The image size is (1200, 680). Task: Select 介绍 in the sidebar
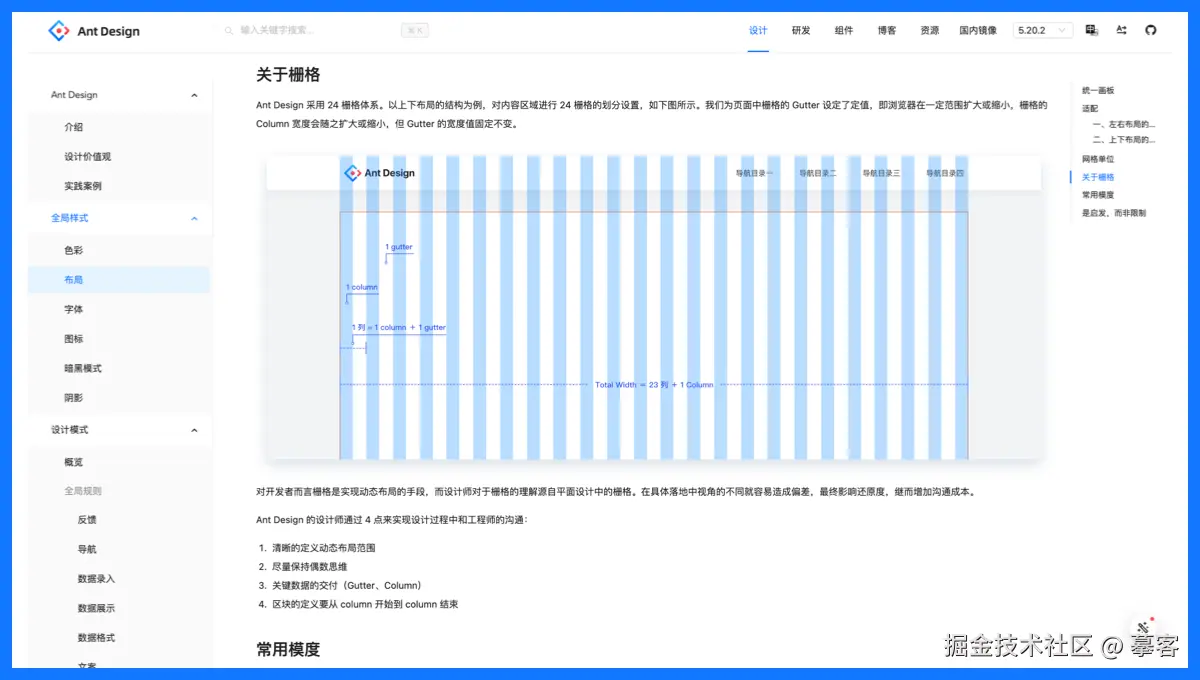click(x=119, y=127)
